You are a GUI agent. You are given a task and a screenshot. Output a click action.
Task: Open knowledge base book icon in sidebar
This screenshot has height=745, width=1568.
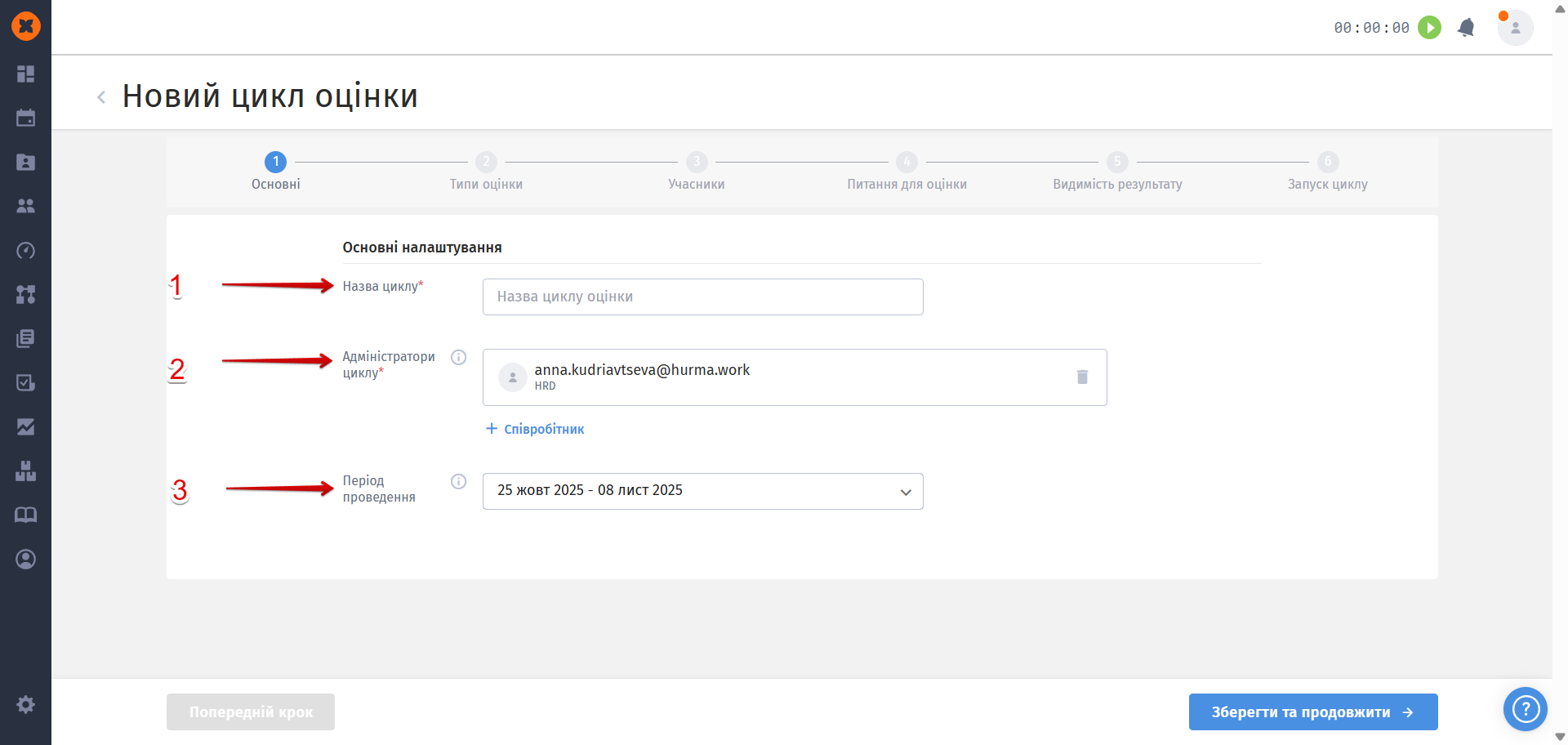(x=26, y=515)
